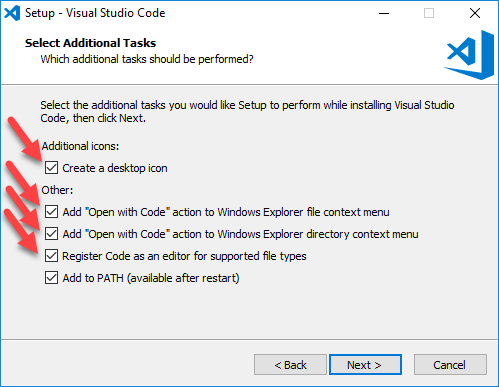Go to the previous step with Back

290,365
